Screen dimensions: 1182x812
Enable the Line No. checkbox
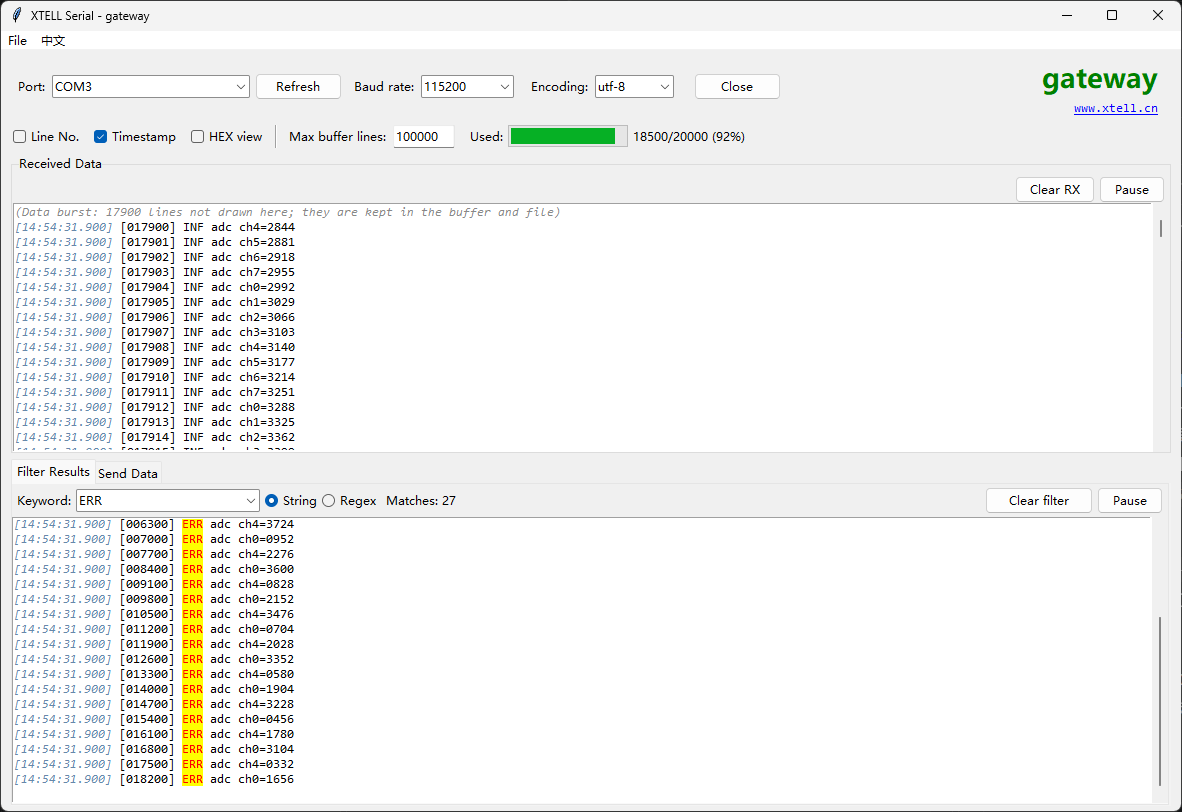point(20,136)
